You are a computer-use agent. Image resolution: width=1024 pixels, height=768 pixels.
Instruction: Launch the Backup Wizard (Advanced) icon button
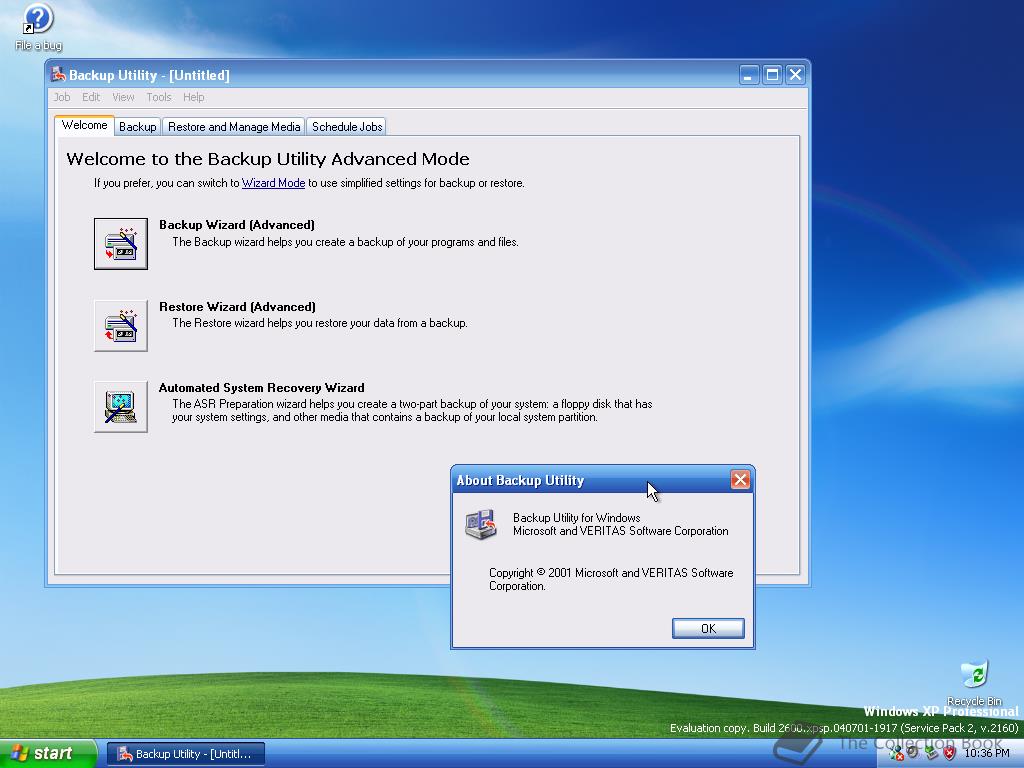coord(121,244)
